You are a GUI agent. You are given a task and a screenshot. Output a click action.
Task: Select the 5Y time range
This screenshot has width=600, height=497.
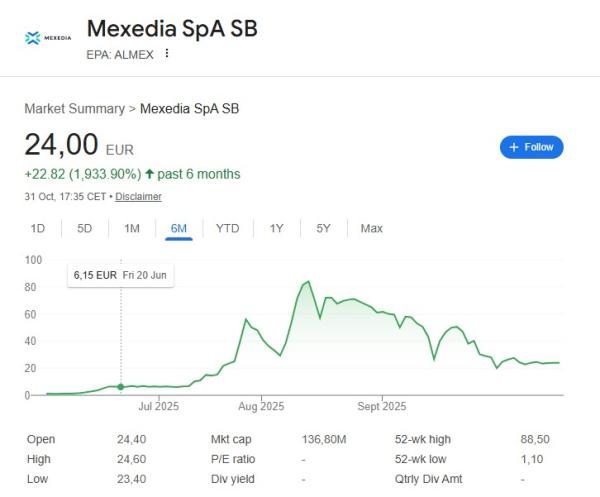tap(323, 228)
